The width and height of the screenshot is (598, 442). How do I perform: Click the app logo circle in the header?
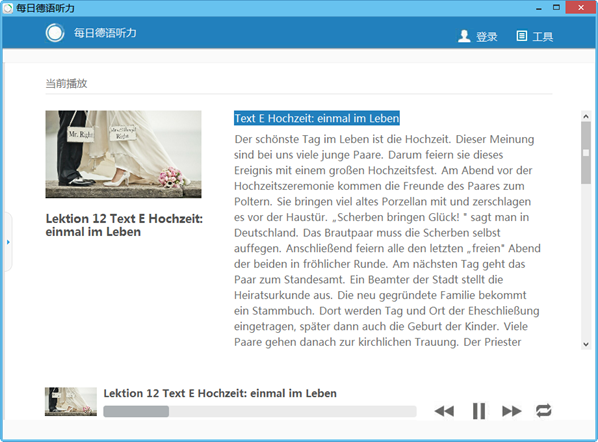pos(55,33)
